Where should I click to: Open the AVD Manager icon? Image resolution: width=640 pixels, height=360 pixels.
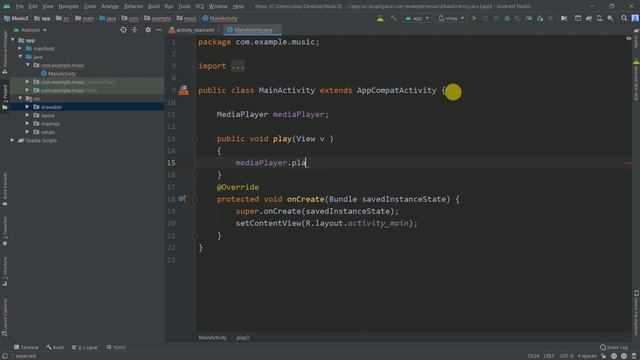pos(600,18)
